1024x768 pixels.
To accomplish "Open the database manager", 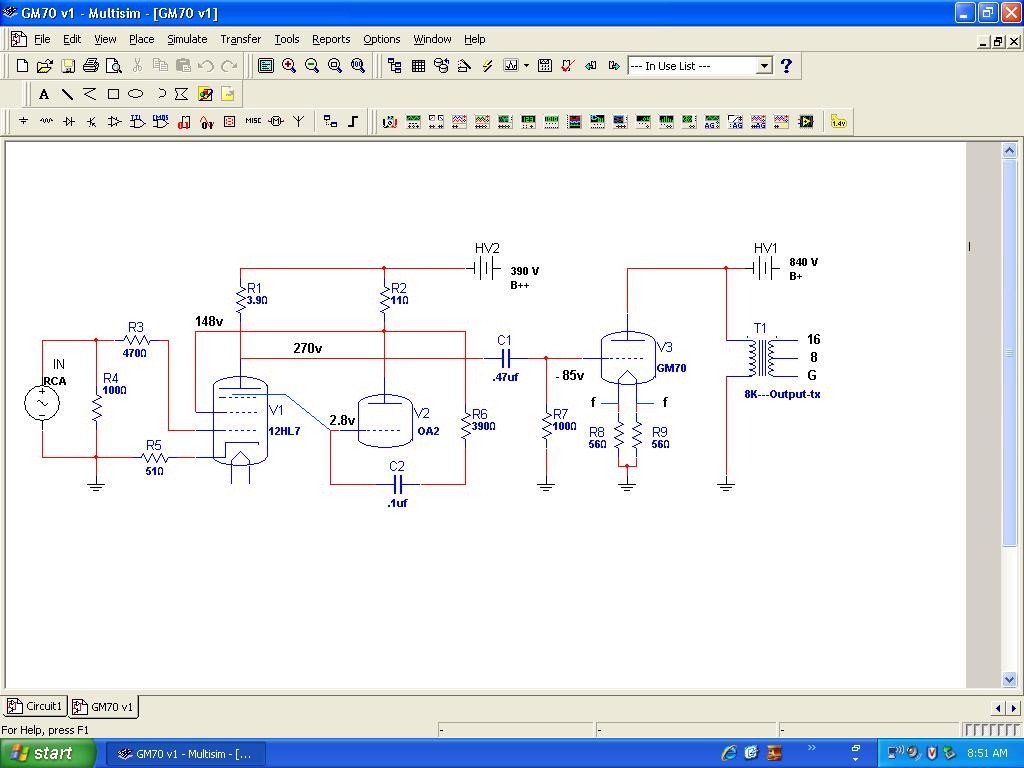I will click(441, 66).
